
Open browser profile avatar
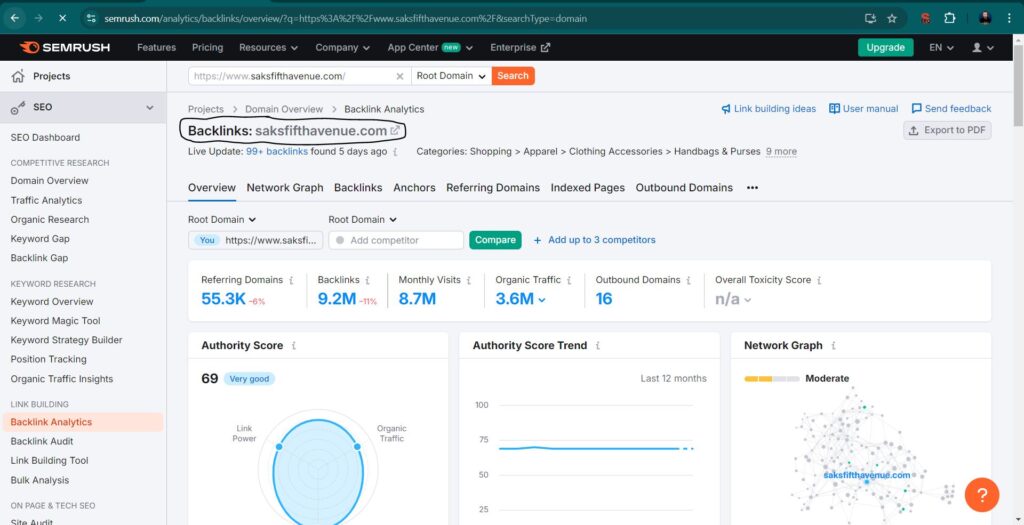tap(985, 18)
